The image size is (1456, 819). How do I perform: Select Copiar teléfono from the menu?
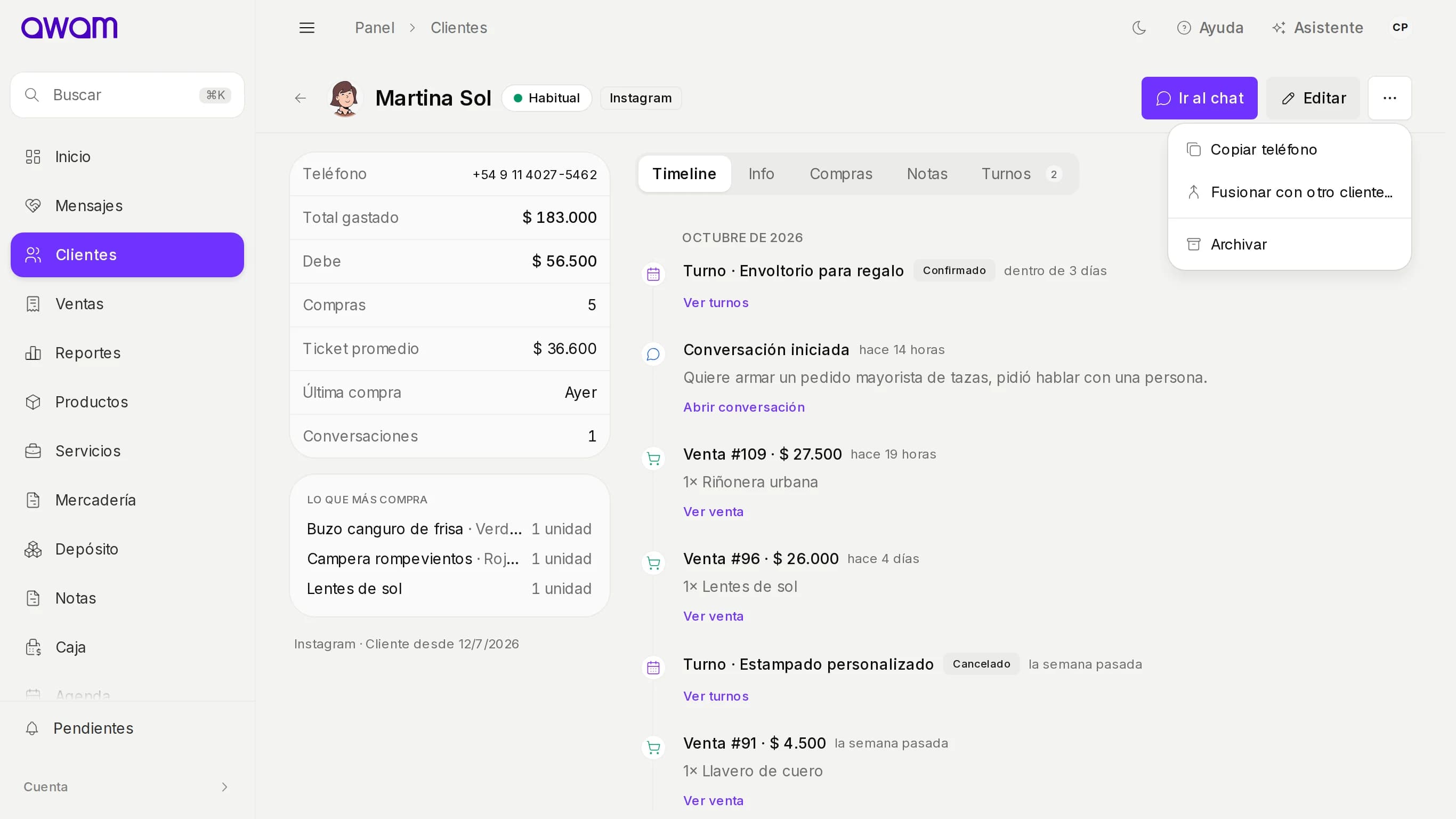(x=1289, y=149)
